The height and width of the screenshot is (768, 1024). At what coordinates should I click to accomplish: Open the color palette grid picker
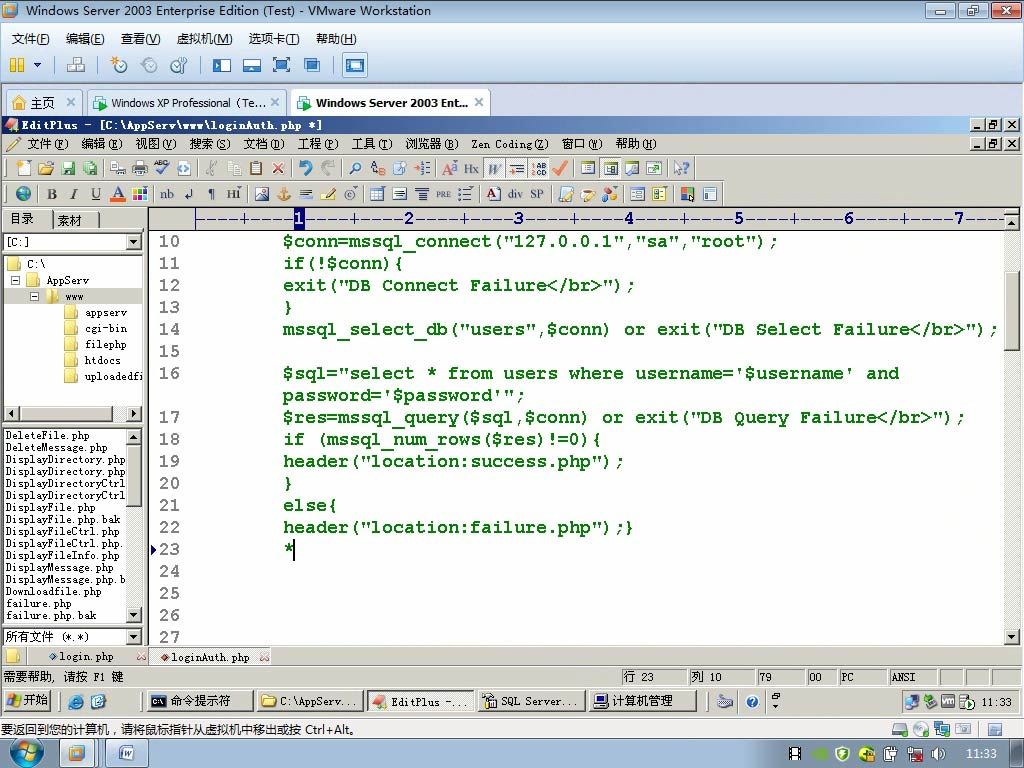140,194
